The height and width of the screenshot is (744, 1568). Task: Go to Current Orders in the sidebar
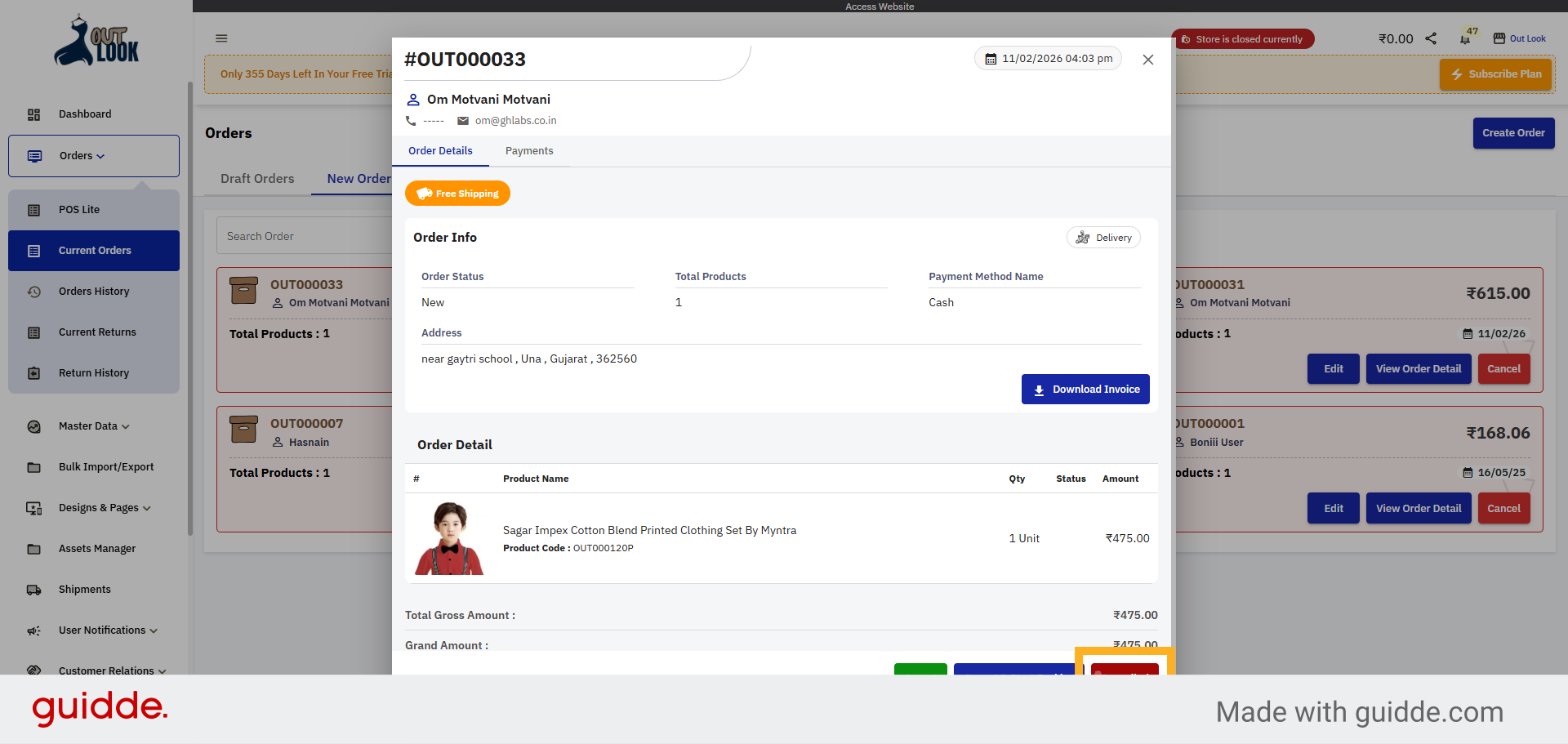point(94,251)
